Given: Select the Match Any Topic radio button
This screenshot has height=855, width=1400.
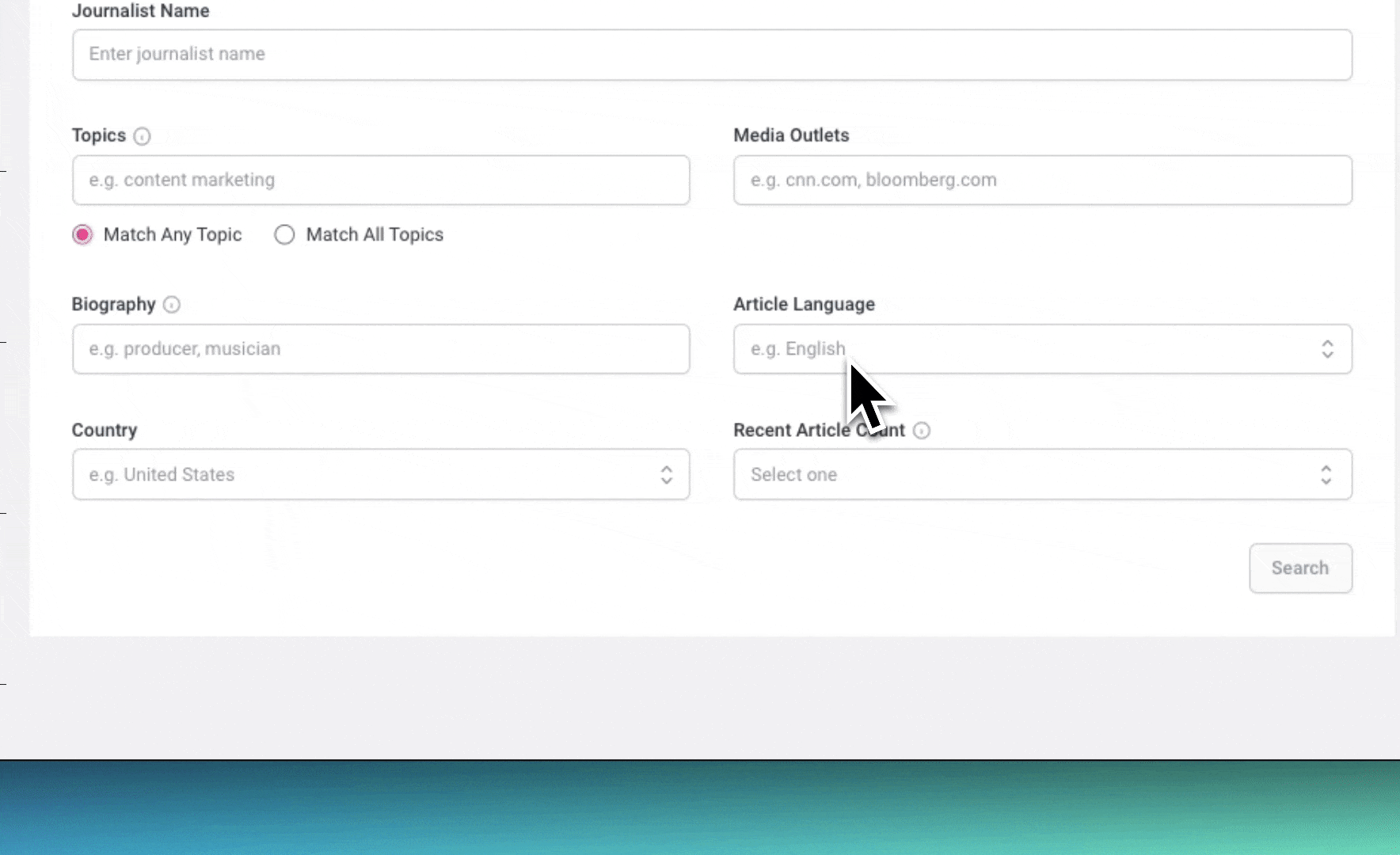Looking at the screenshot, I should click(x=82, y=235).
